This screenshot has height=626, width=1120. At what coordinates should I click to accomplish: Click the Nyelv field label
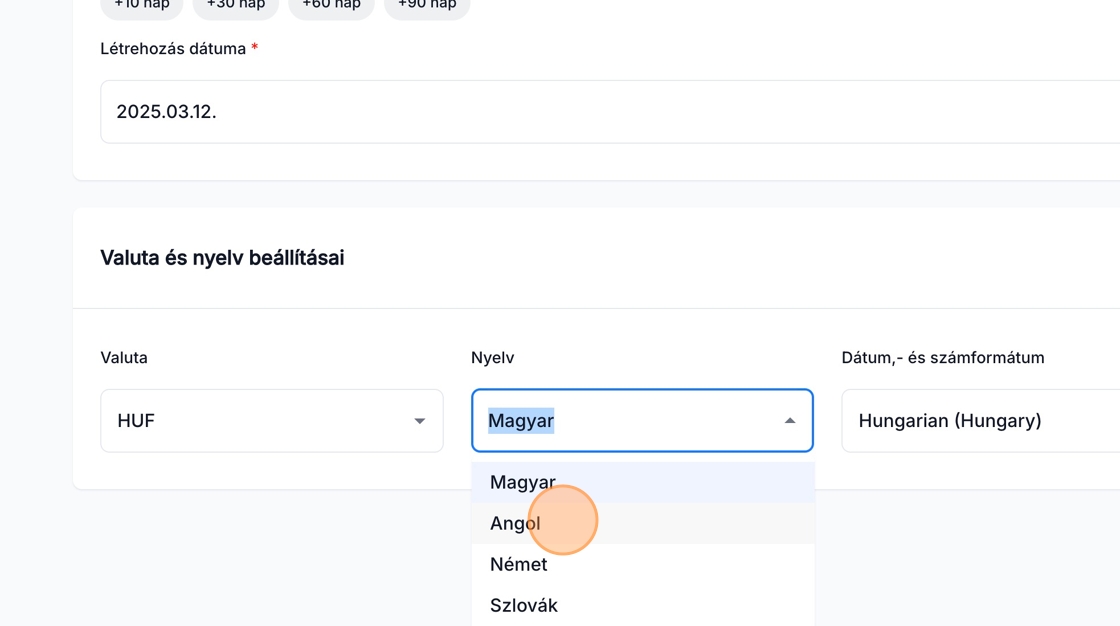coord(493,357)
